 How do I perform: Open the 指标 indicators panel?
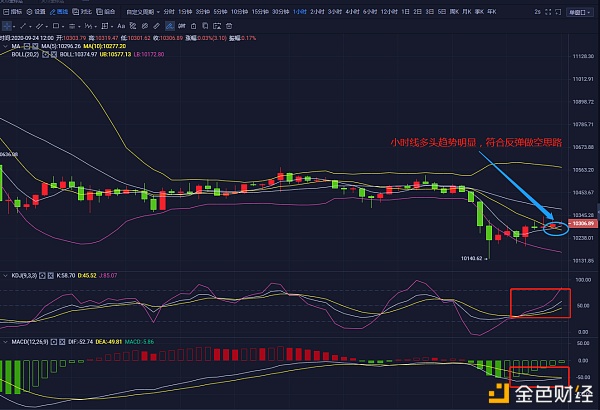(12, 12)
